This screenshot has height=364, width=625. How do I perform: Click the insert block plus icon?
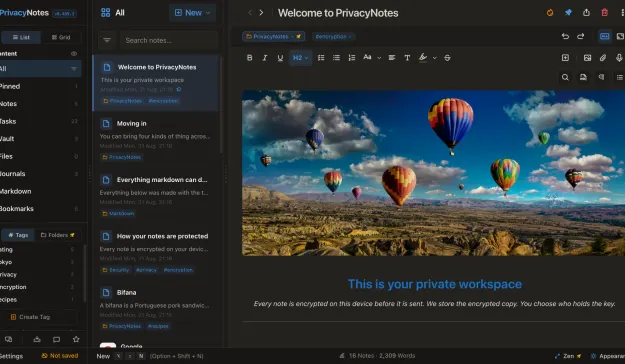[565, 58]
